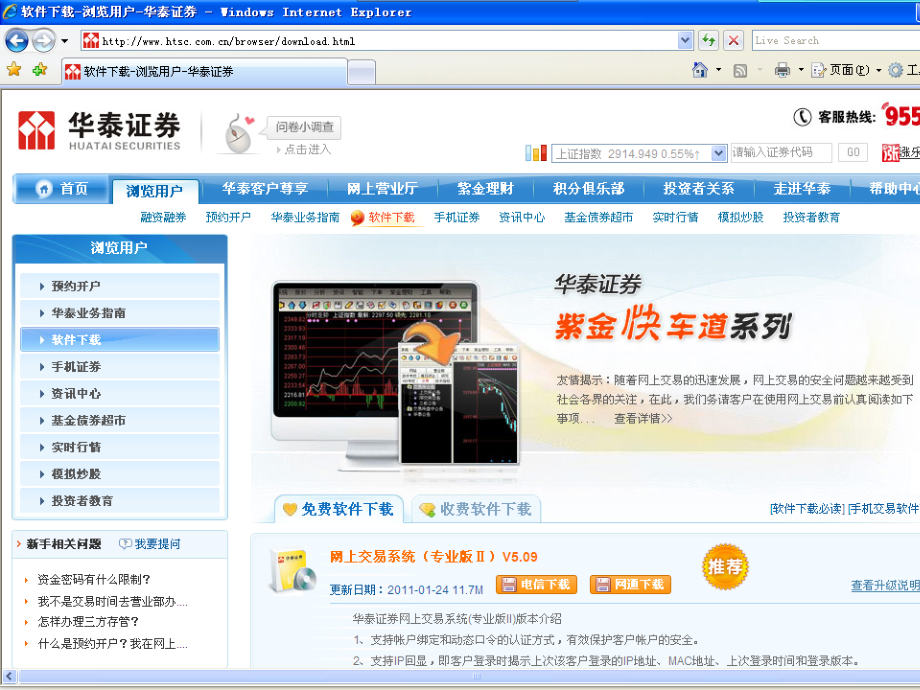Select 软件下载 in left sidebar

(x=120, y=340)
